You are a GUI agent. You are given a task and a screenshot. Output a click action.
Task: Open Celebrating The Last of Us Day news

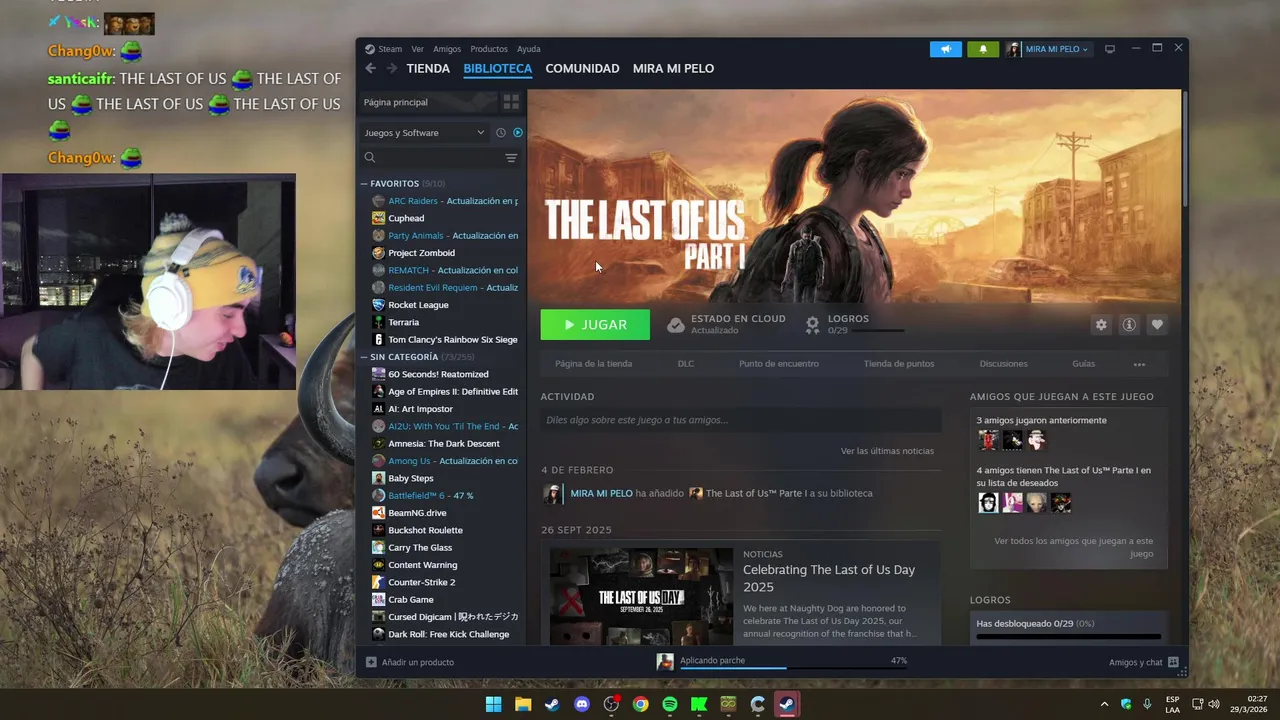coord(828,578)
